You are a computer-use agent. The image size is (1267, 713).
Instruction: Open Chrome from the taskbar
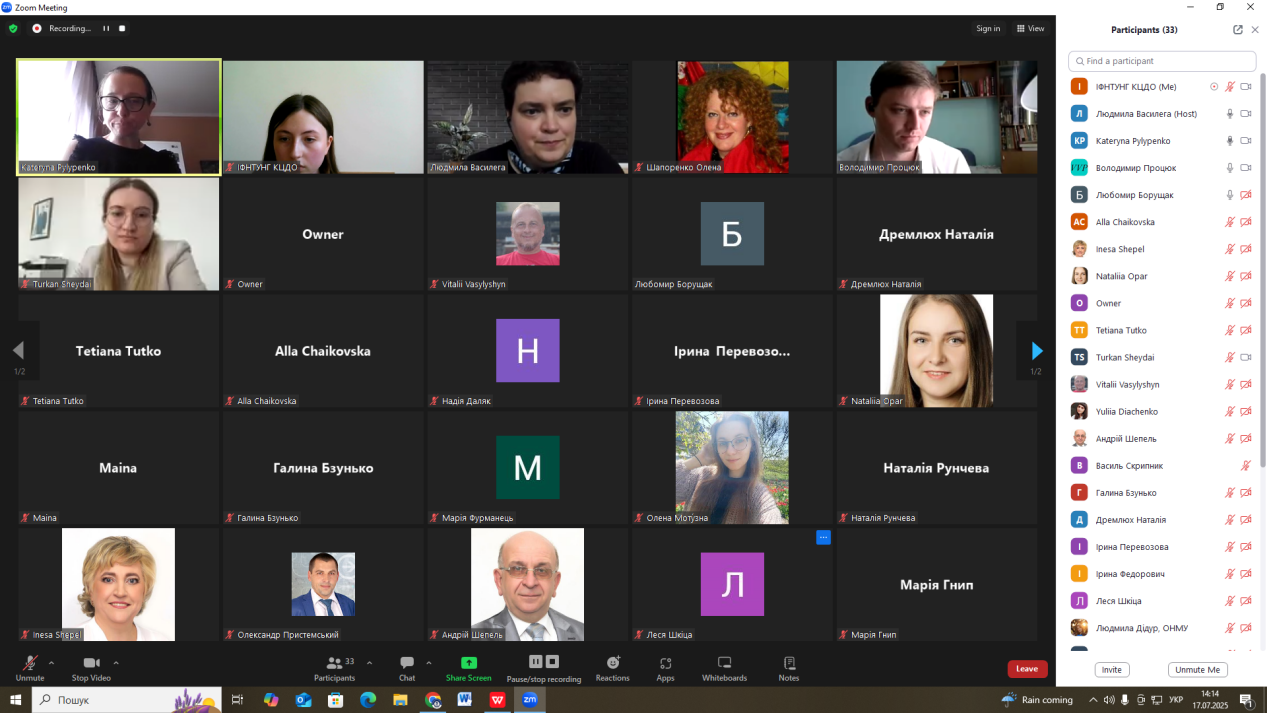[433, 700]
